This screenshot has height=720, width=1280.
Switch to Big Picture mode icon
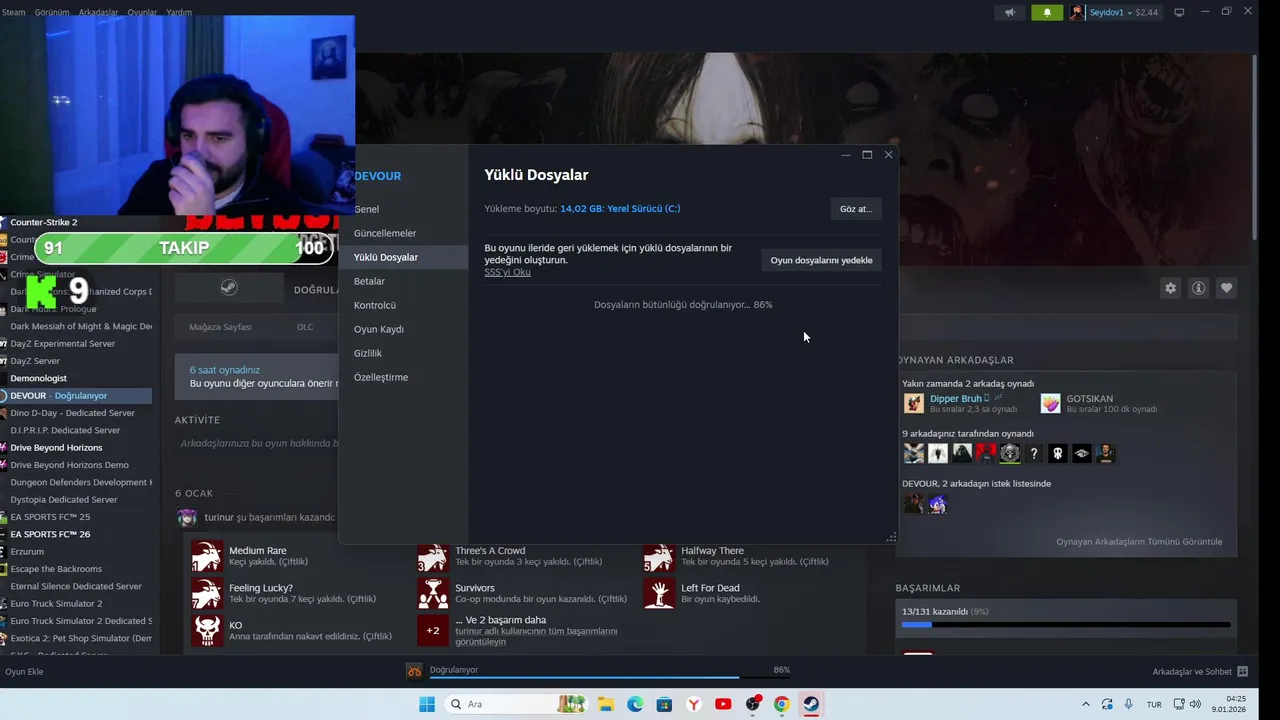click(1179, 12)
